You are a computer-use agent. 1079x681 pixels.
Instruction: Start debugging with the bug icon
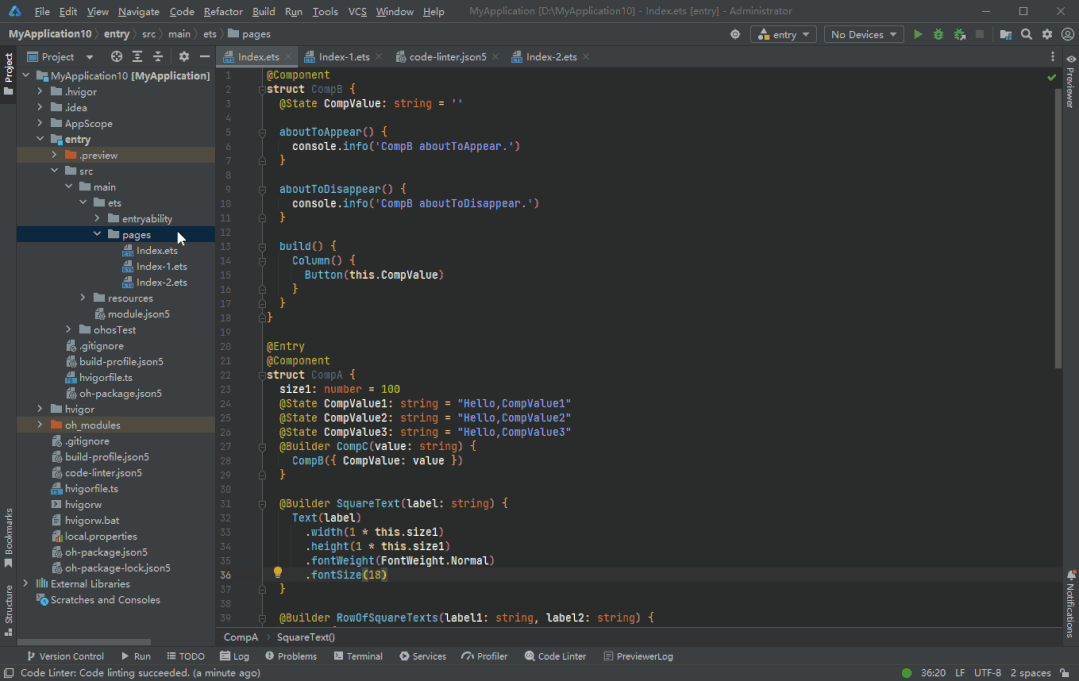coord(938,34)
